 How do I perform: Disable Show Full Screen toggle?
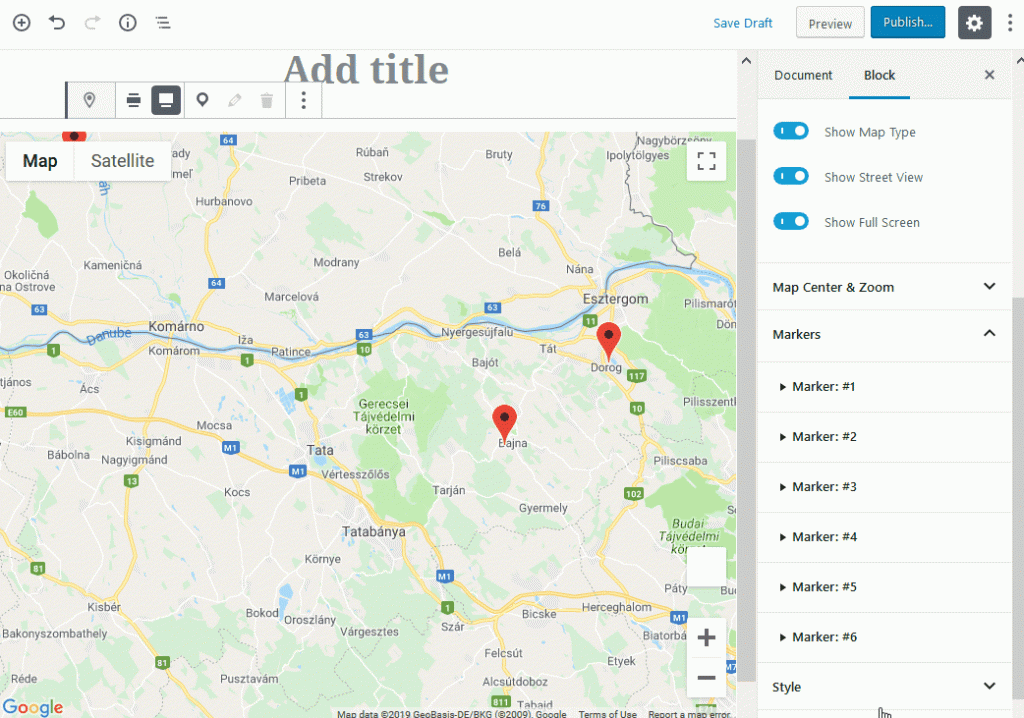(791, 221)
